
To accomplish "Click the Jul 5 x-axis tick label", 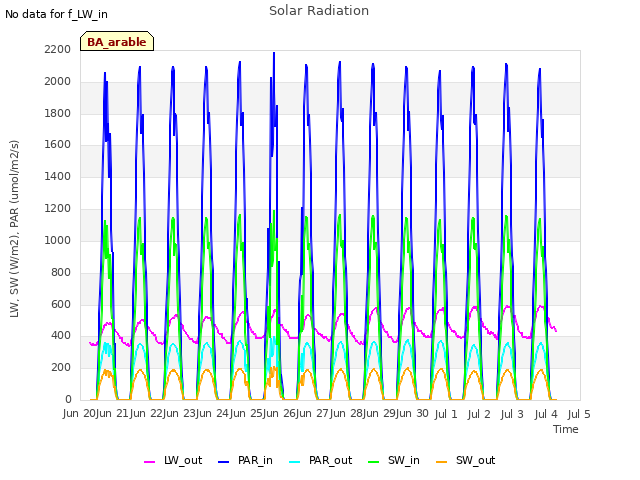I will (579, 414).
